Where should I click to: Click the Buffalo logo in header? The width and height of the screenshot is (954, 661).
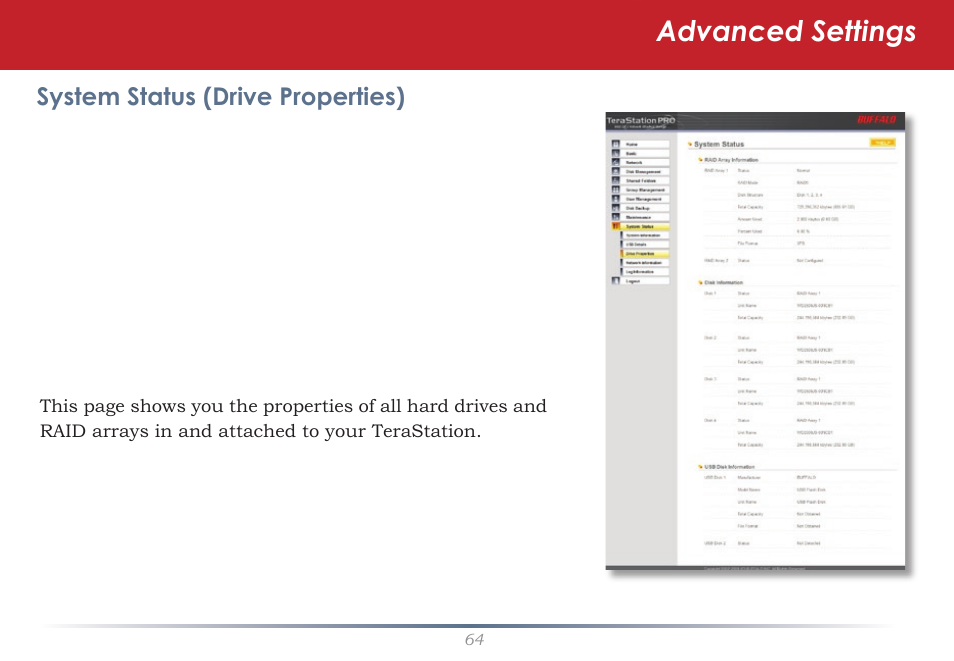click(877, 120)
